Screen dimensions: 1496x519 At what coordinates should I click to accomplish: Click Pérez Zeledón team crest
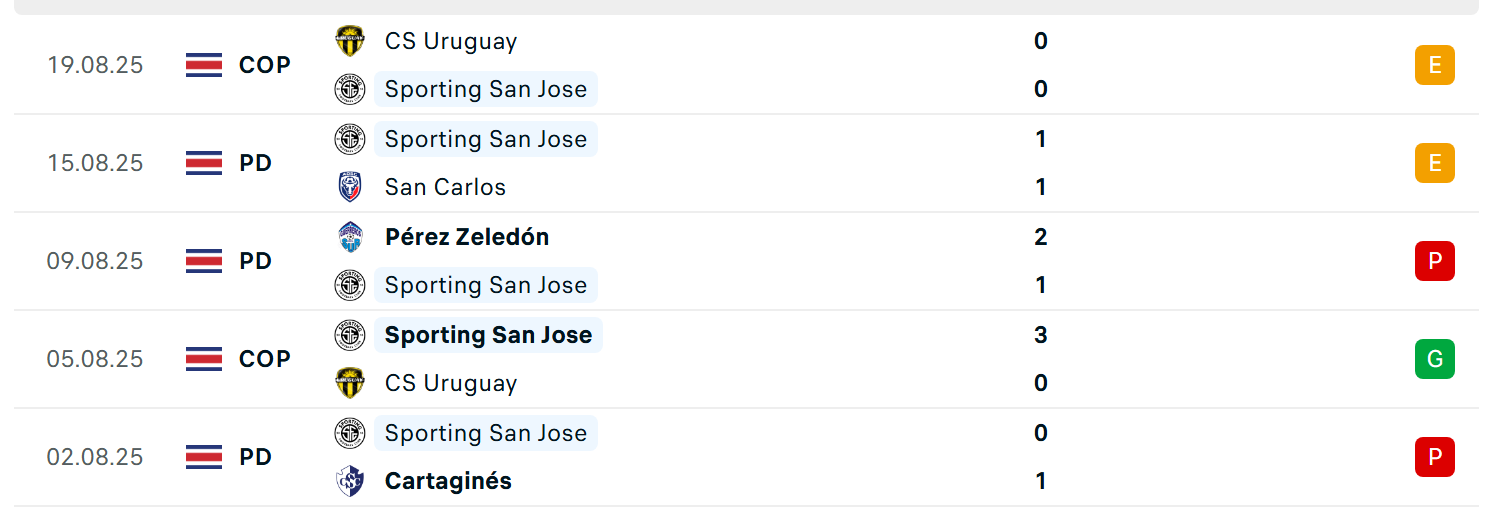(x=350, y=237)
